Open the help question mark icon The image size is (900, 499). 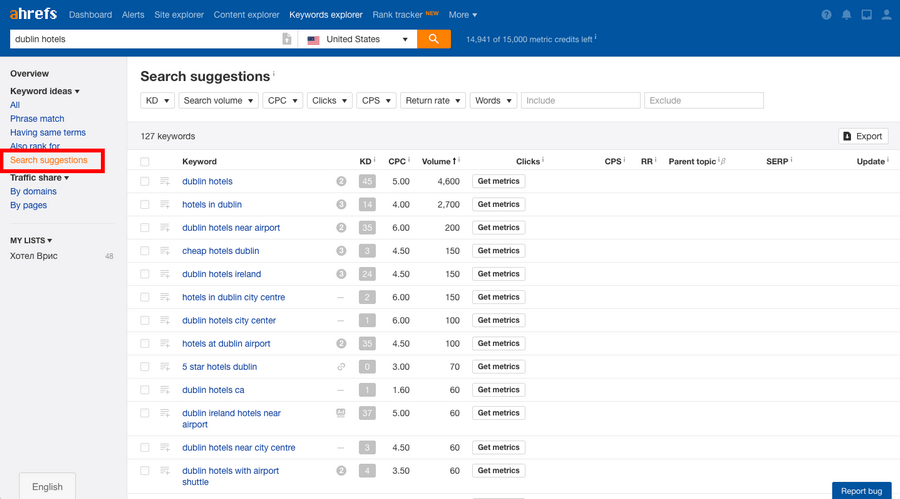[x=826, y=15]
